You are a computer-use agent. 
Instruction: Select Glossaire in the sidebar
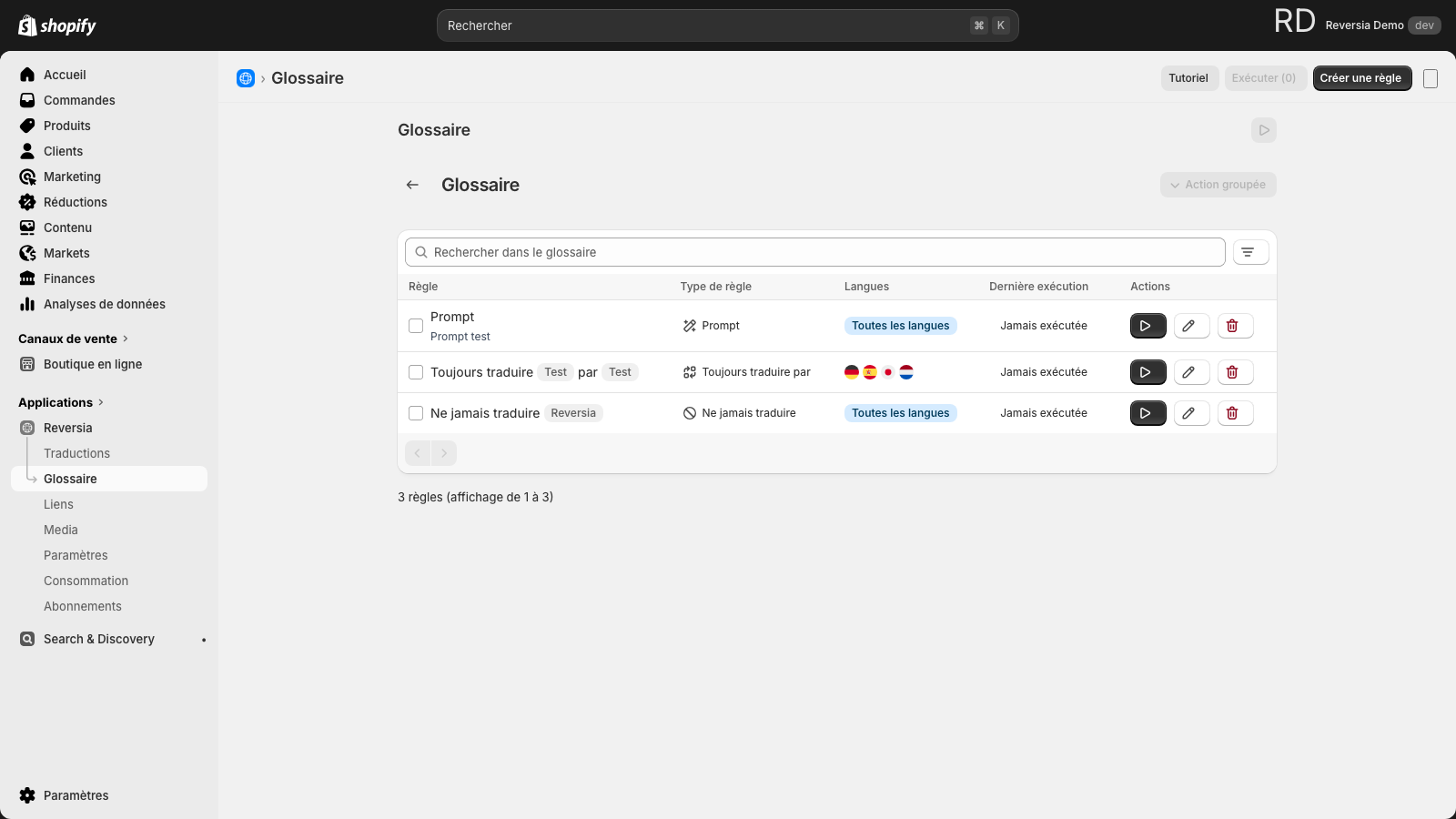[109, 479]
